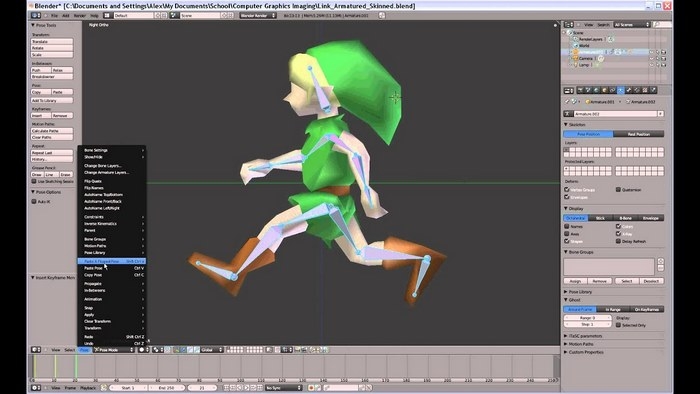The image size is (700, 394).
Task: Open the Global orientation dropdown
Action: 212,350
